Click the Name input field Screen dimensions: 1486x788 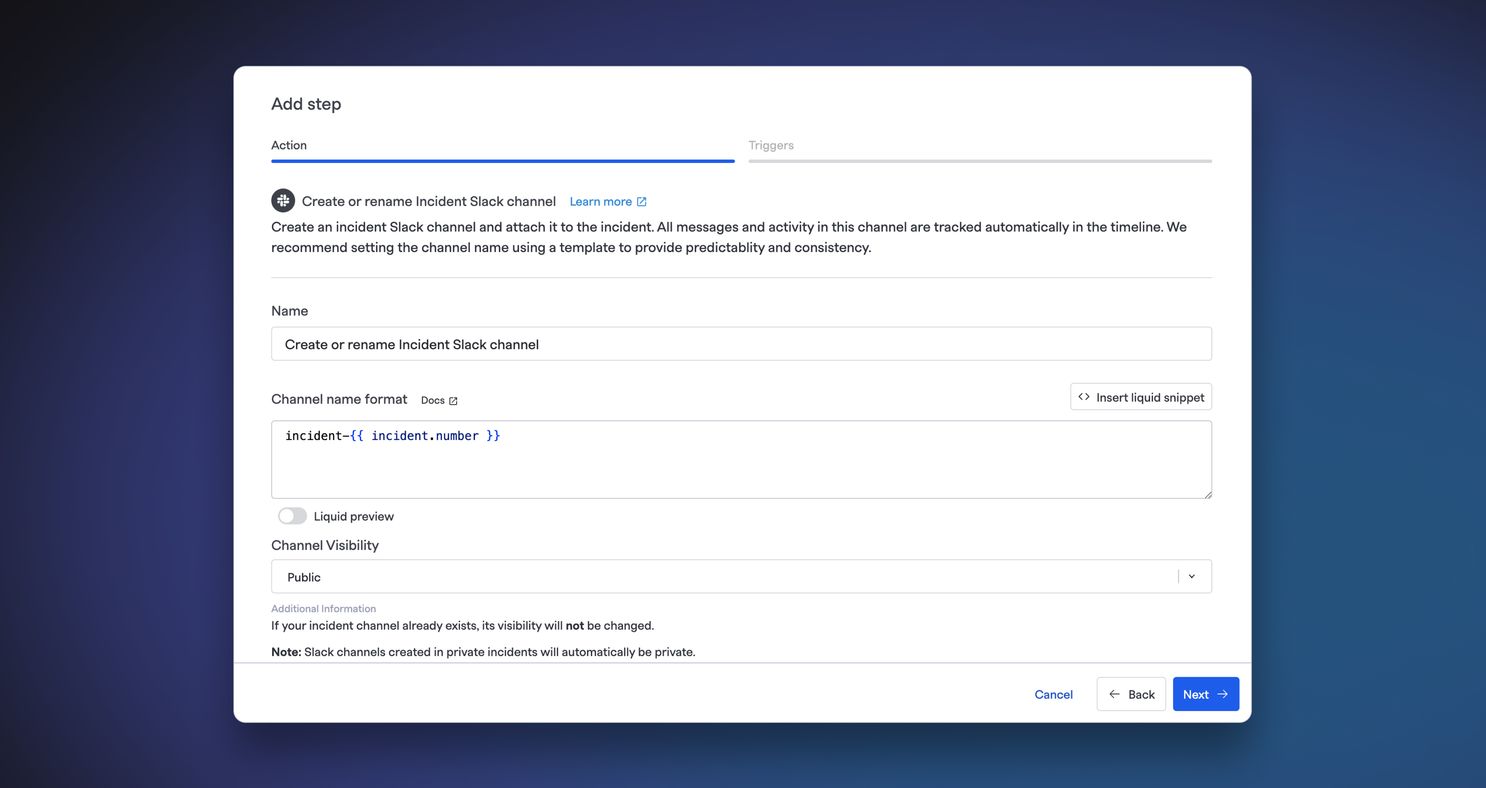741,344
